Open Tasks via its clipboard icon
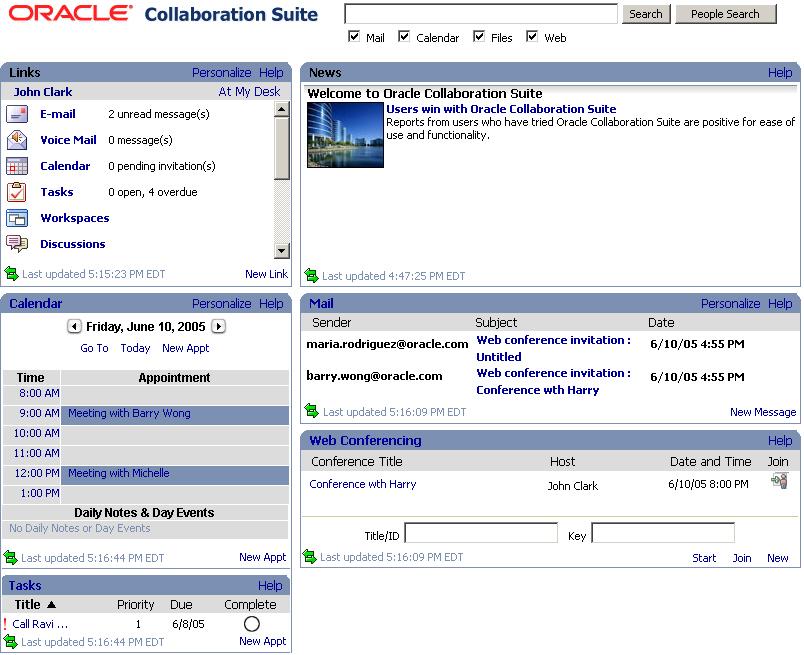The width and height of the screenshot is (804, 655). [17, 192]
